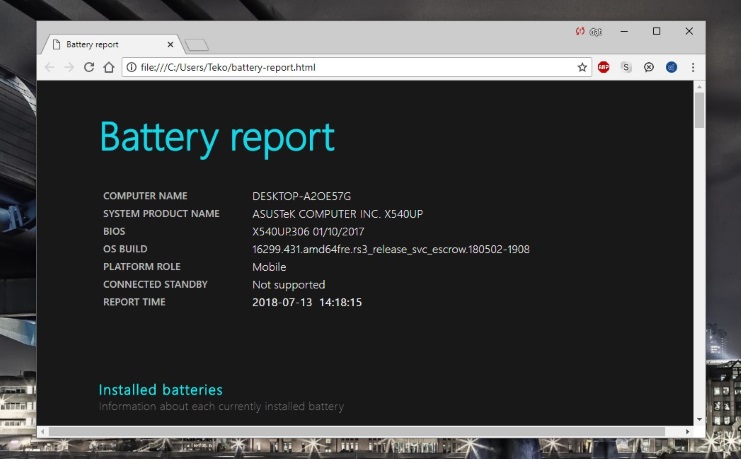This screenshot has height=459, width=741.
Task: Click the horizontal scrollbar left arrow
Action: 43,432
